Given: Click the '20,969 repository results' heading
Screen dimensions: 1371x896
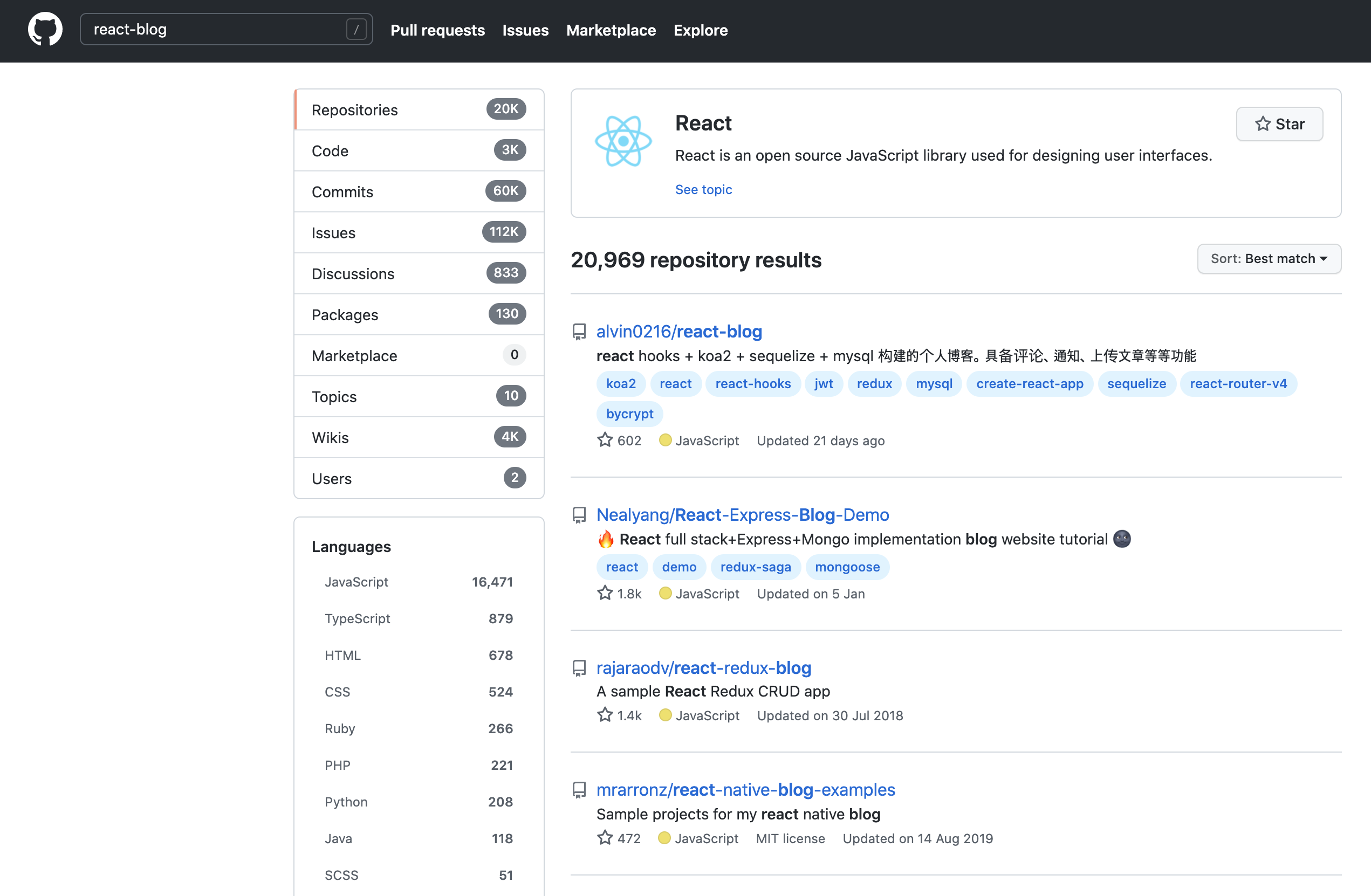Looking at the screenshot, I should (696, 260).
